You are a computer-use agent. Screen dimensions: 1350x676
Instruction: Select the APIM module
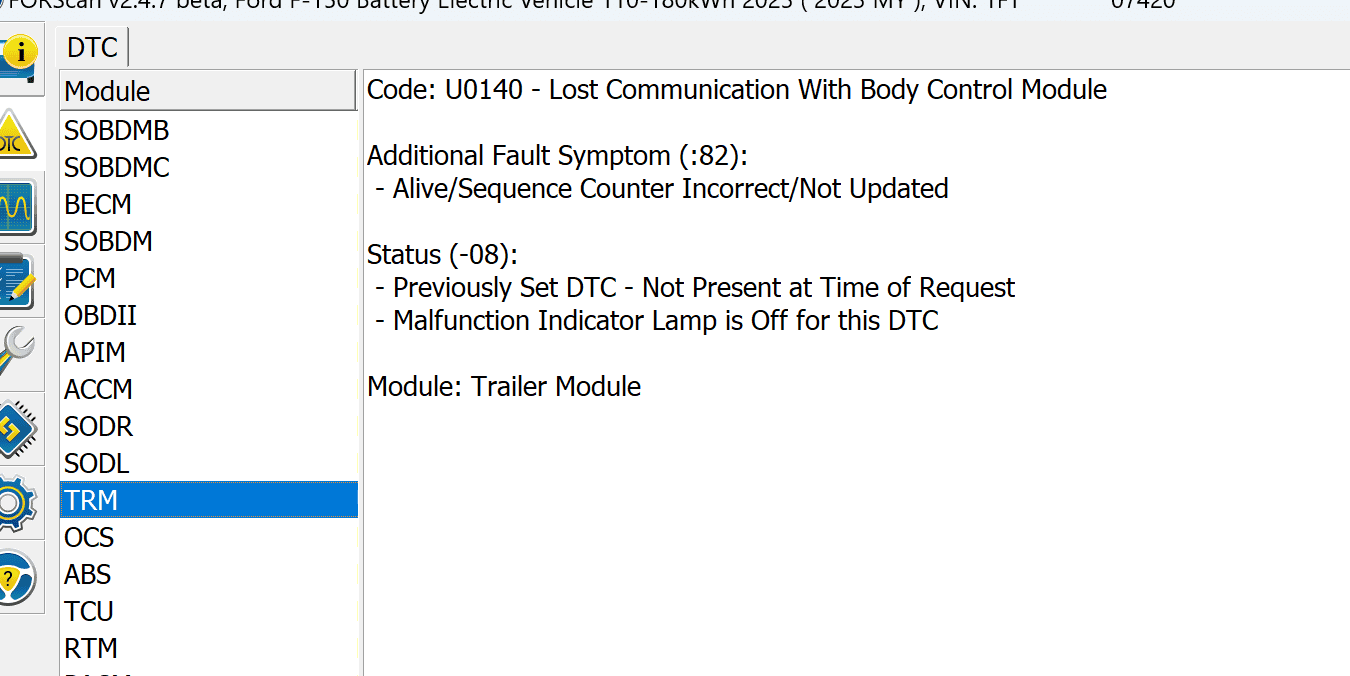95,353
